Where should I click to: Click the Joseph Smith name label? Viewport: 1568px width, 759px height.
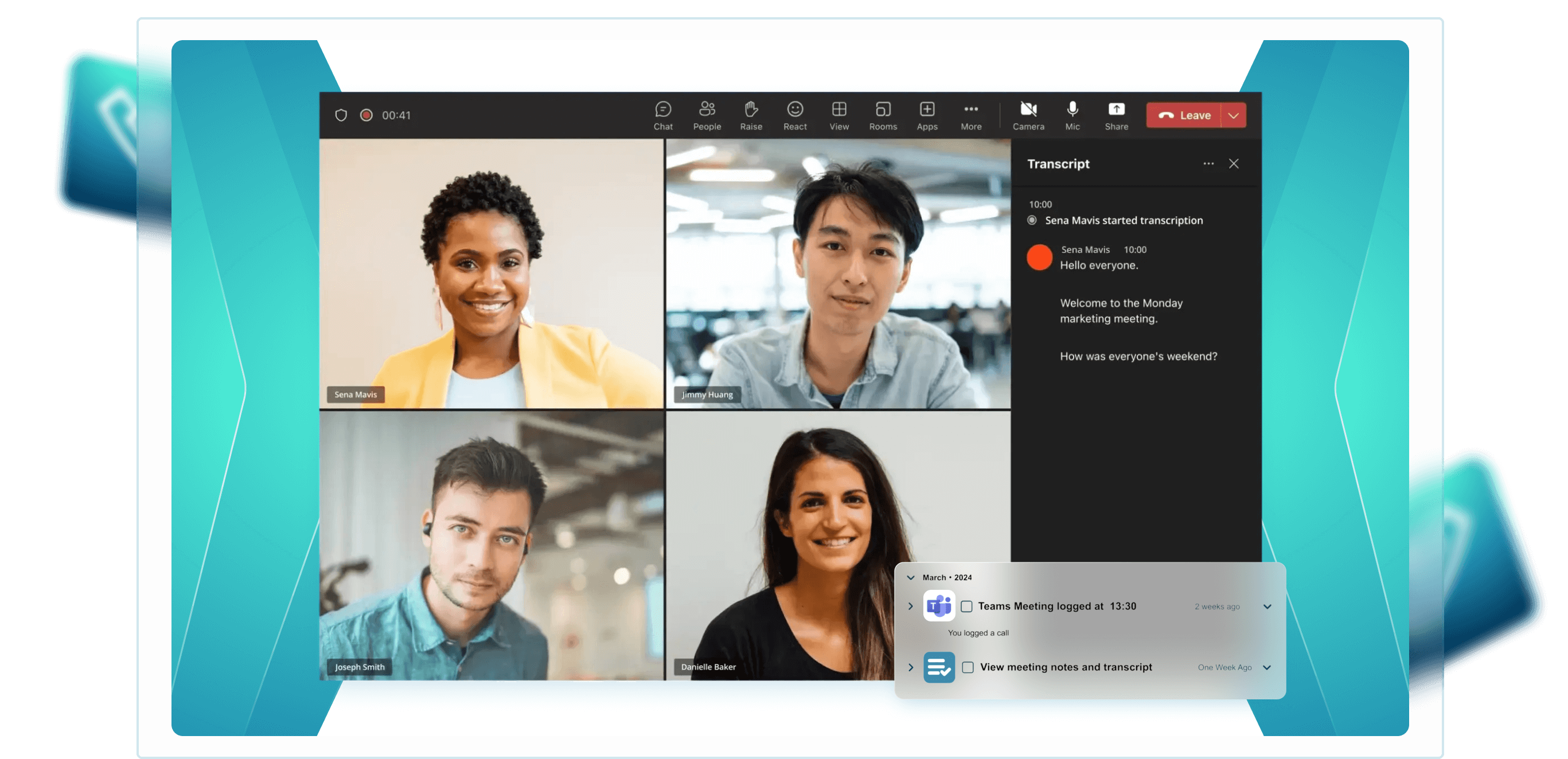point(359,667)
